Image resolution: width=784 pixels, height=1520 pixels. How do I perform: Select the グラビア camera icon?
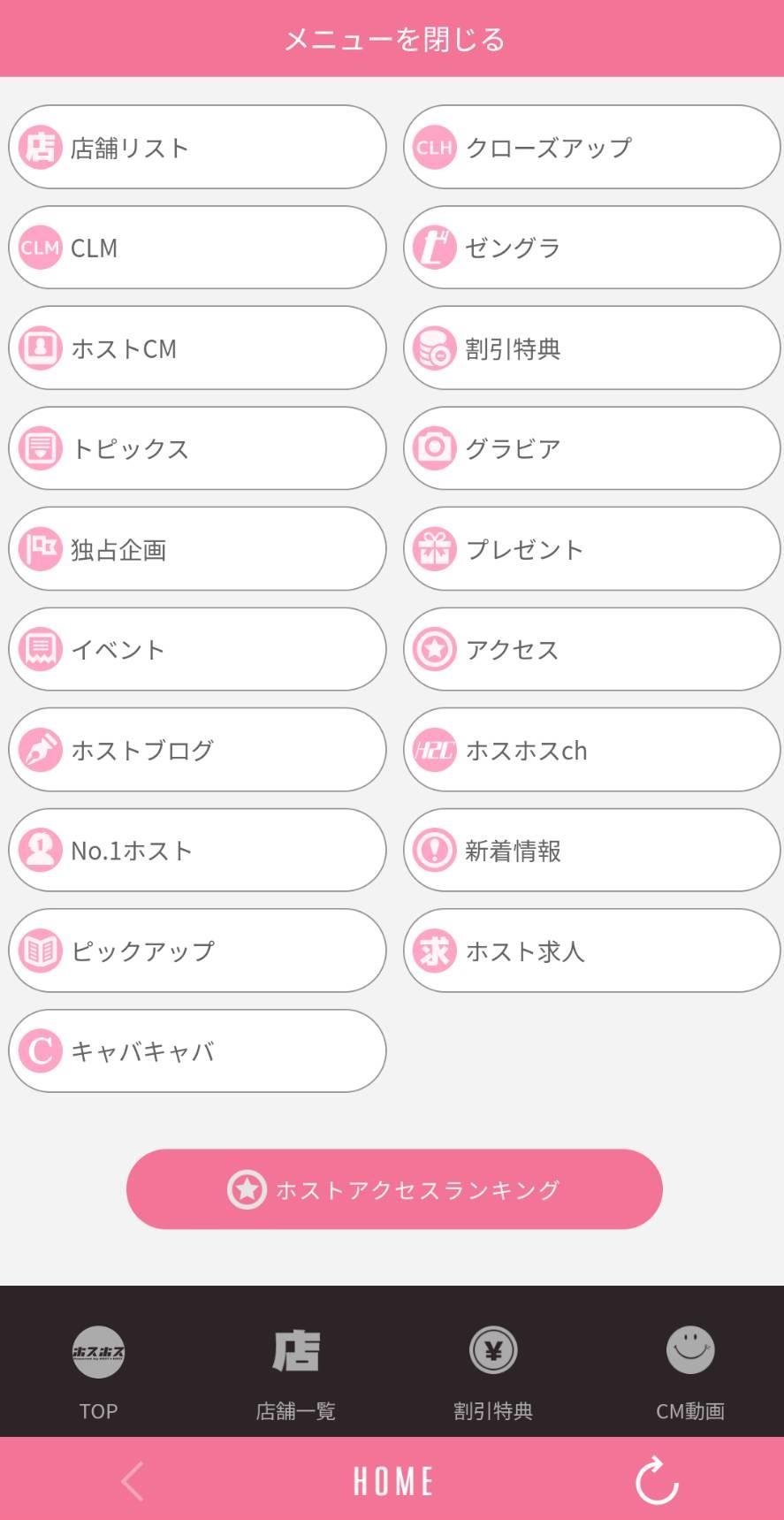(435, 447)
